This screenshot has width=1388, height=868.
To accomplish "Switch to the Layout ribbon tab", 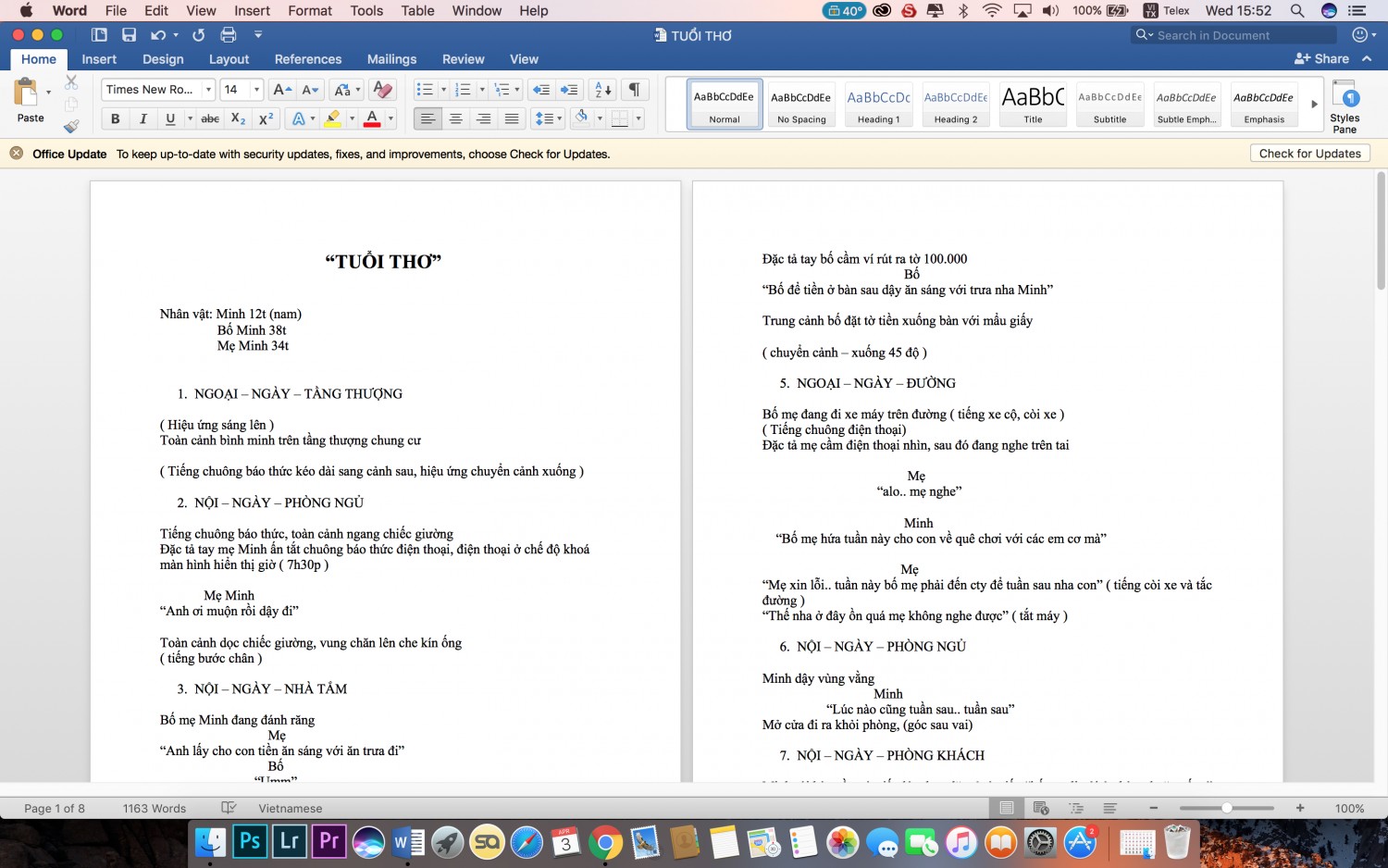I will coord(229,59).
